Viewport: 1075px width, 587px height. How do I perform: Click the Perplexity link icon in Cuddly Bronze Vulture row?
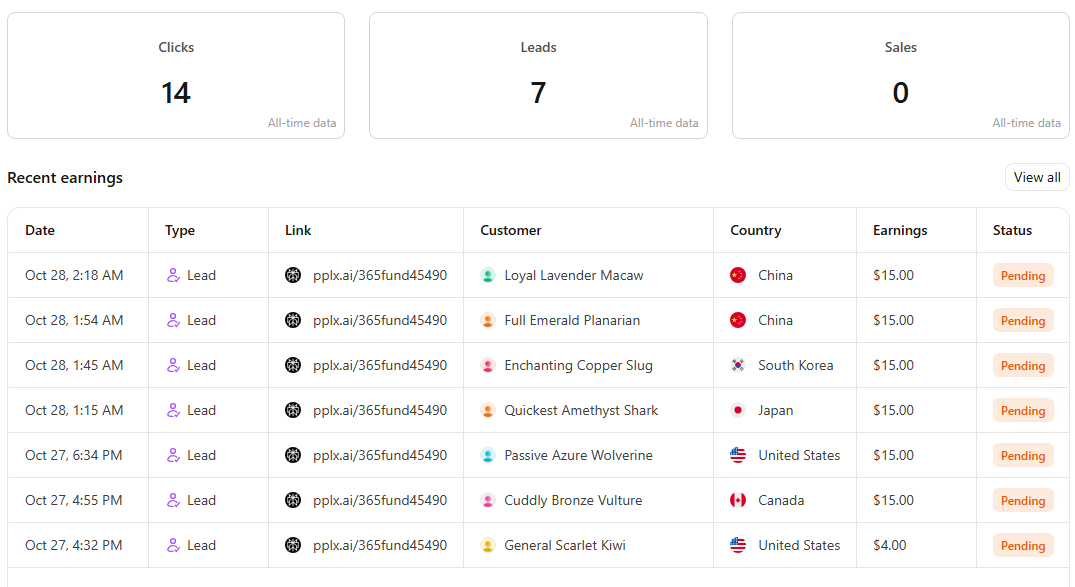[x=293, y=500]
